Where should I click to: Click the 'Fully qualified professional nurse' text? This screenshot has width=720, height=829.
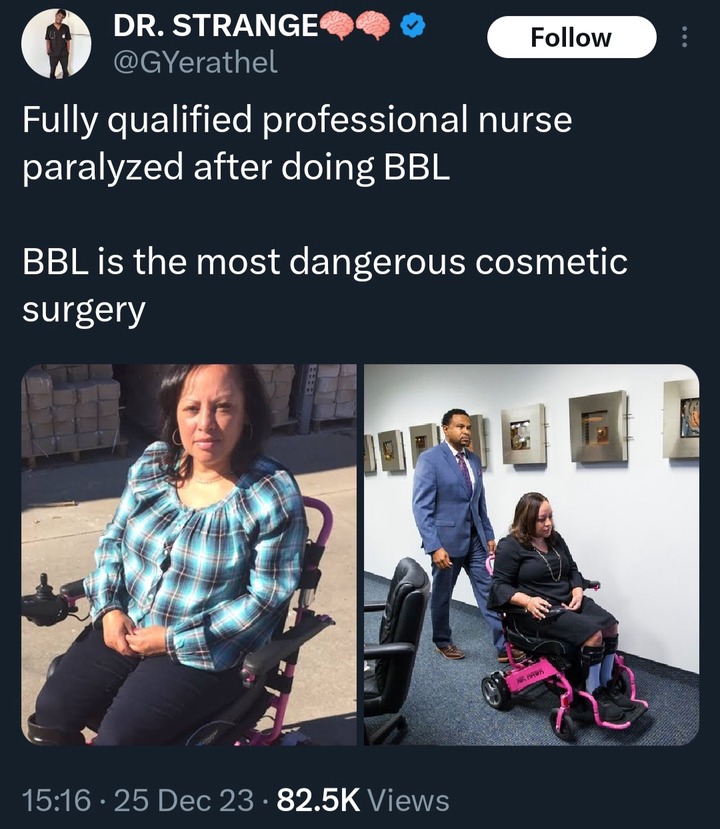[297, 120]
